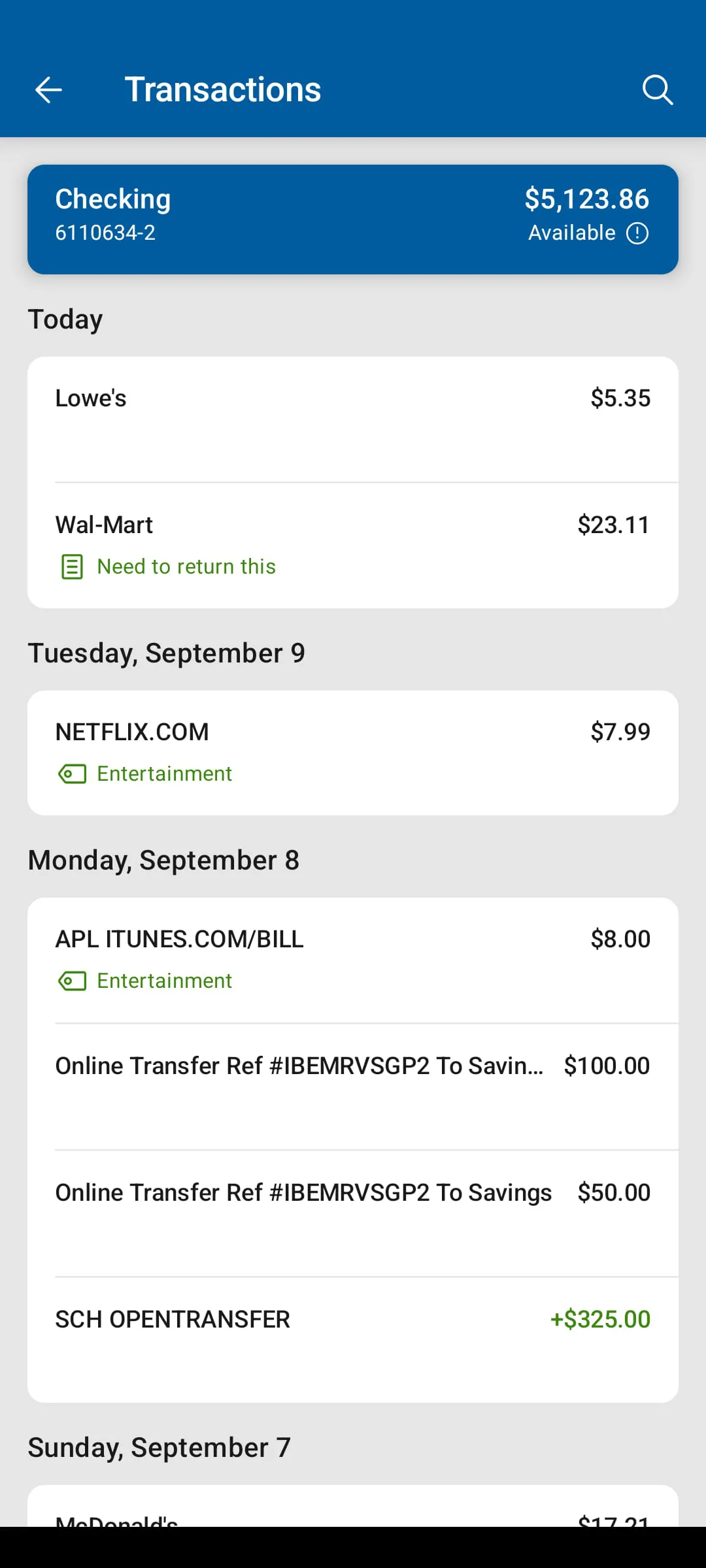Screen dimensions: 706x1568
Task: Tap the back arrow icon
Action: click(48, 90)
